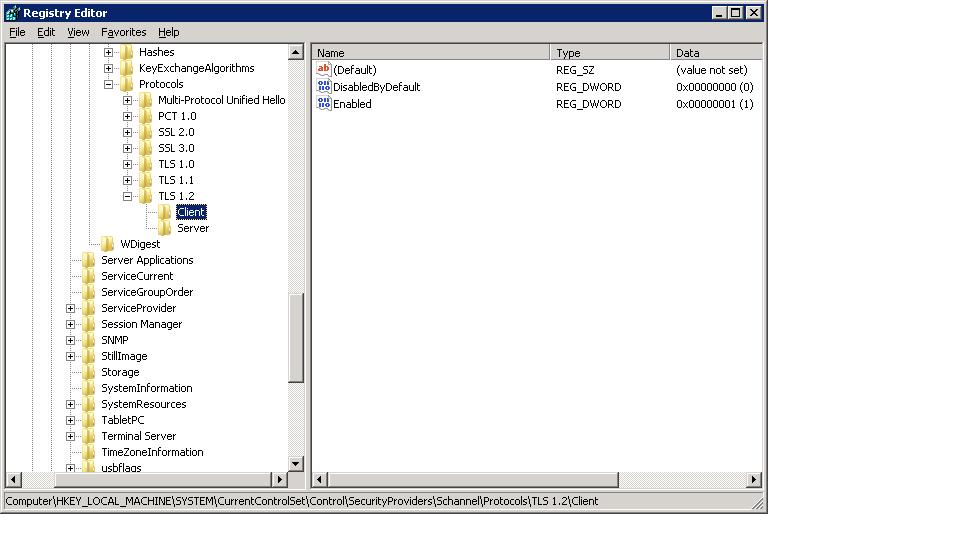
Task: Click the Server folder icon under TLS 1.2
Action: click(165, 228)
